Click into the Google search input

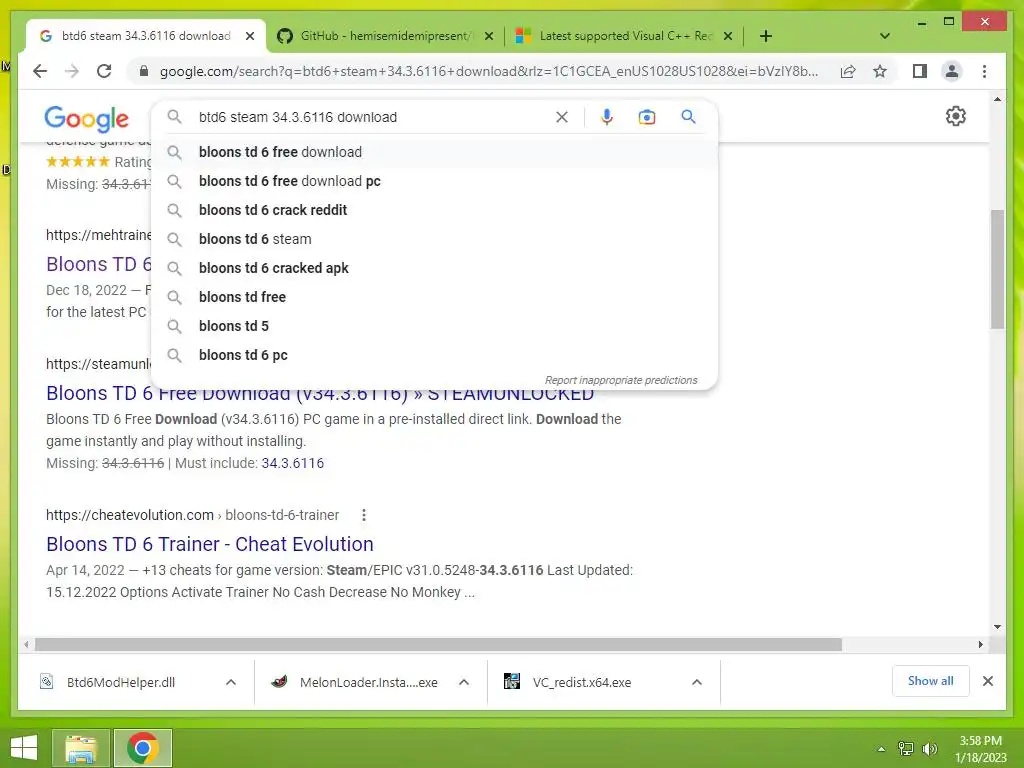(x=372, y=117)
